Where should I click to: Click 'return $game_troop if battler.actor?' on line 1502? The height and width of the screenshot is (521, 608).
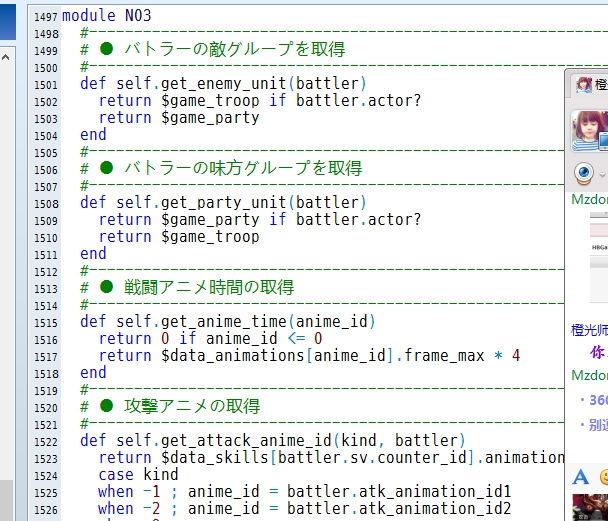(x=260, y=101)
